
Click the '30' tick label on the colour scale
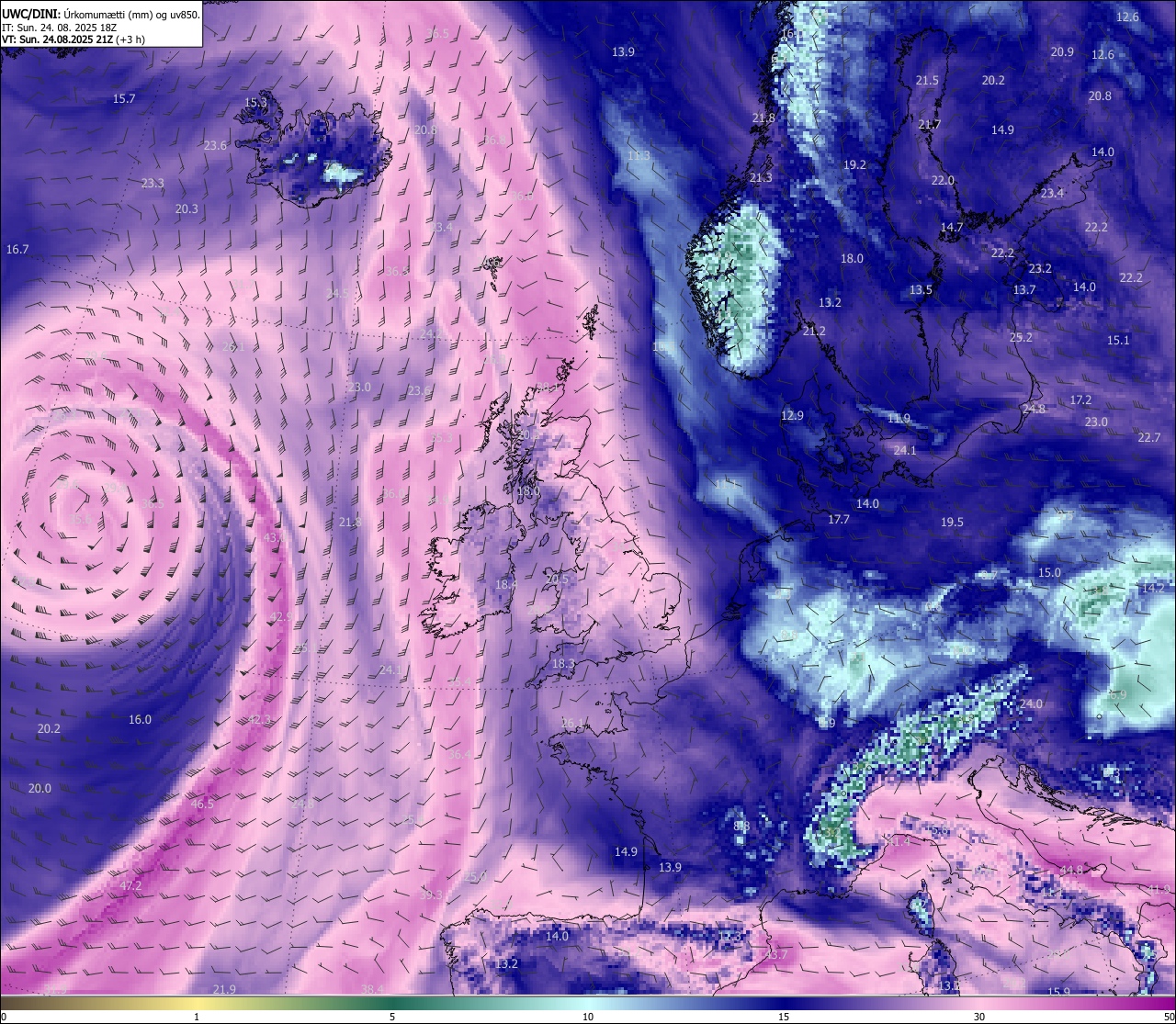[979, 1017]
